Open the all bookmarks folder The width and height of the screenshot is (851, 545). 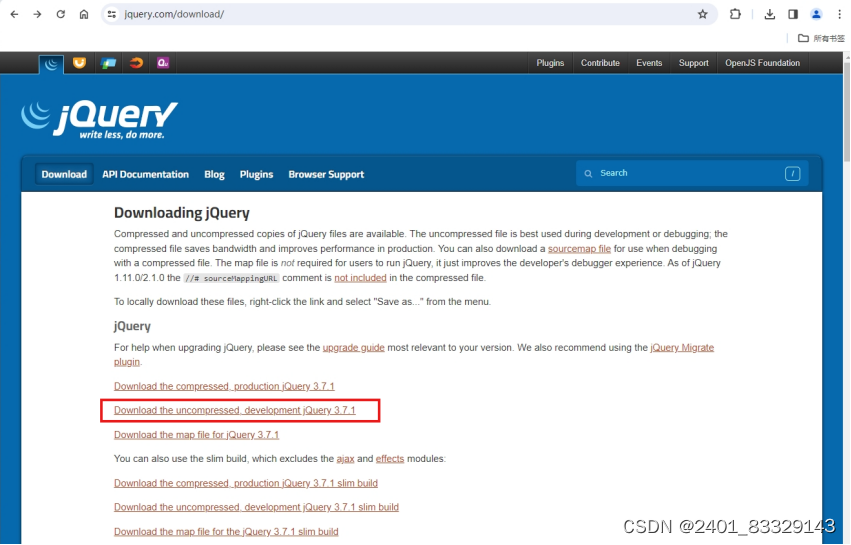tap(821, 38)
